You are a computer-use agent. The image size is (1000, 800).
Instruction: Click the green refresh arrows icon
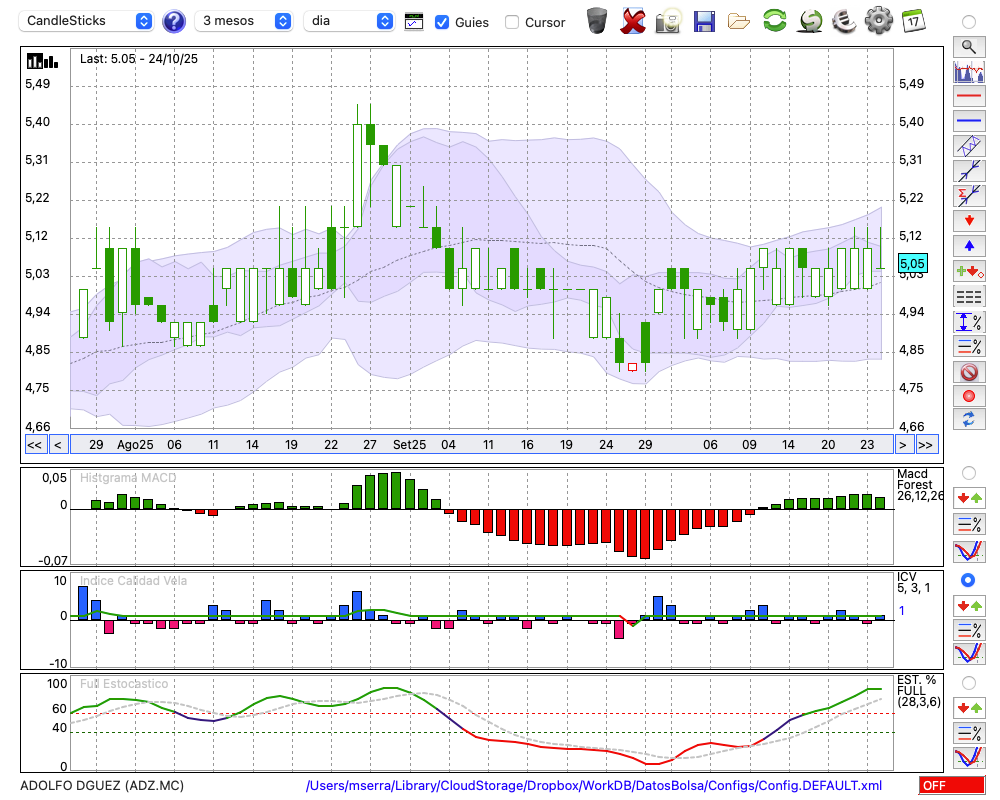point(774,20)
